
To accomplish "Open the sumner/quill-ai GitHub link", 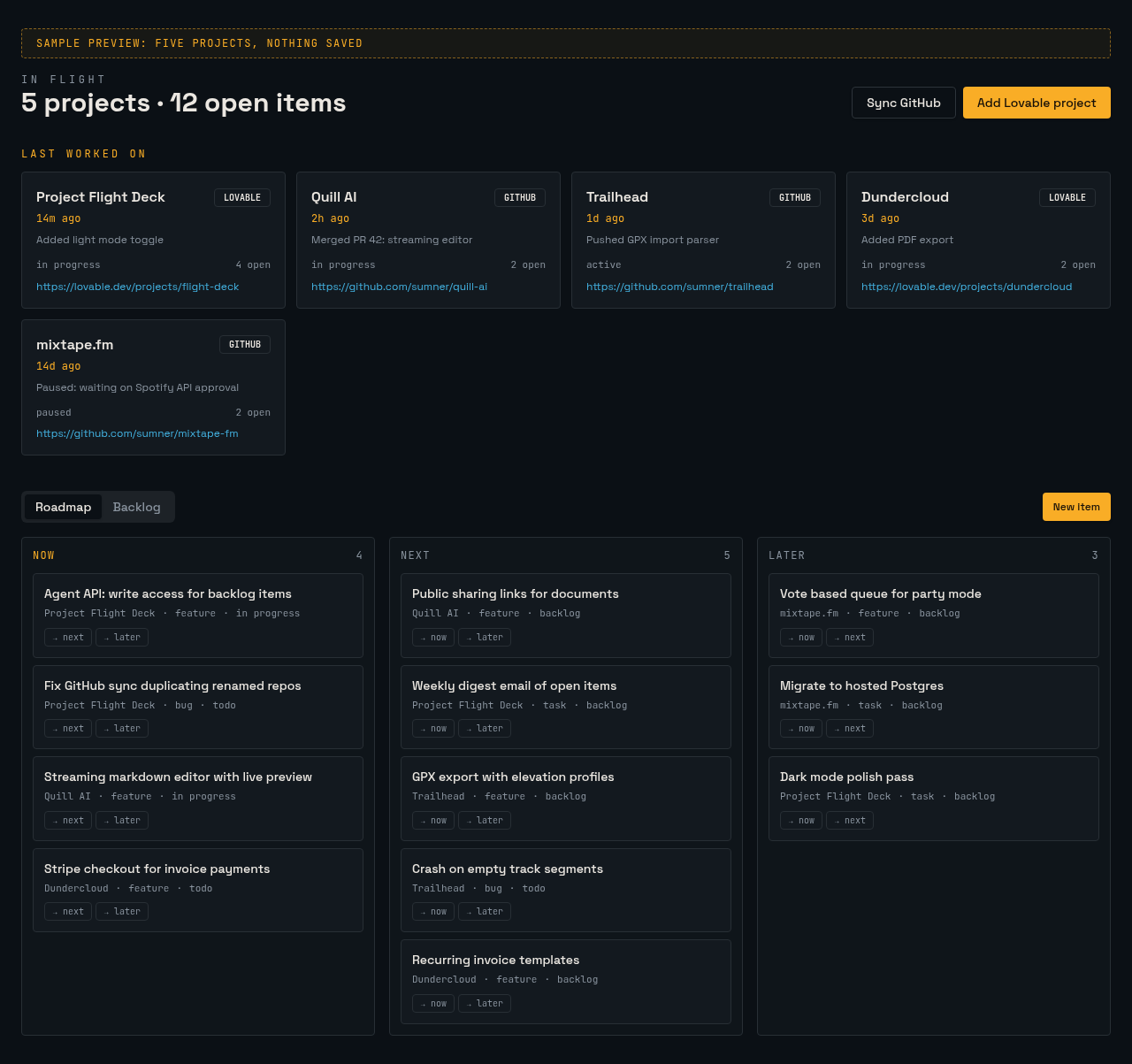I will click(x=400, y=287).
